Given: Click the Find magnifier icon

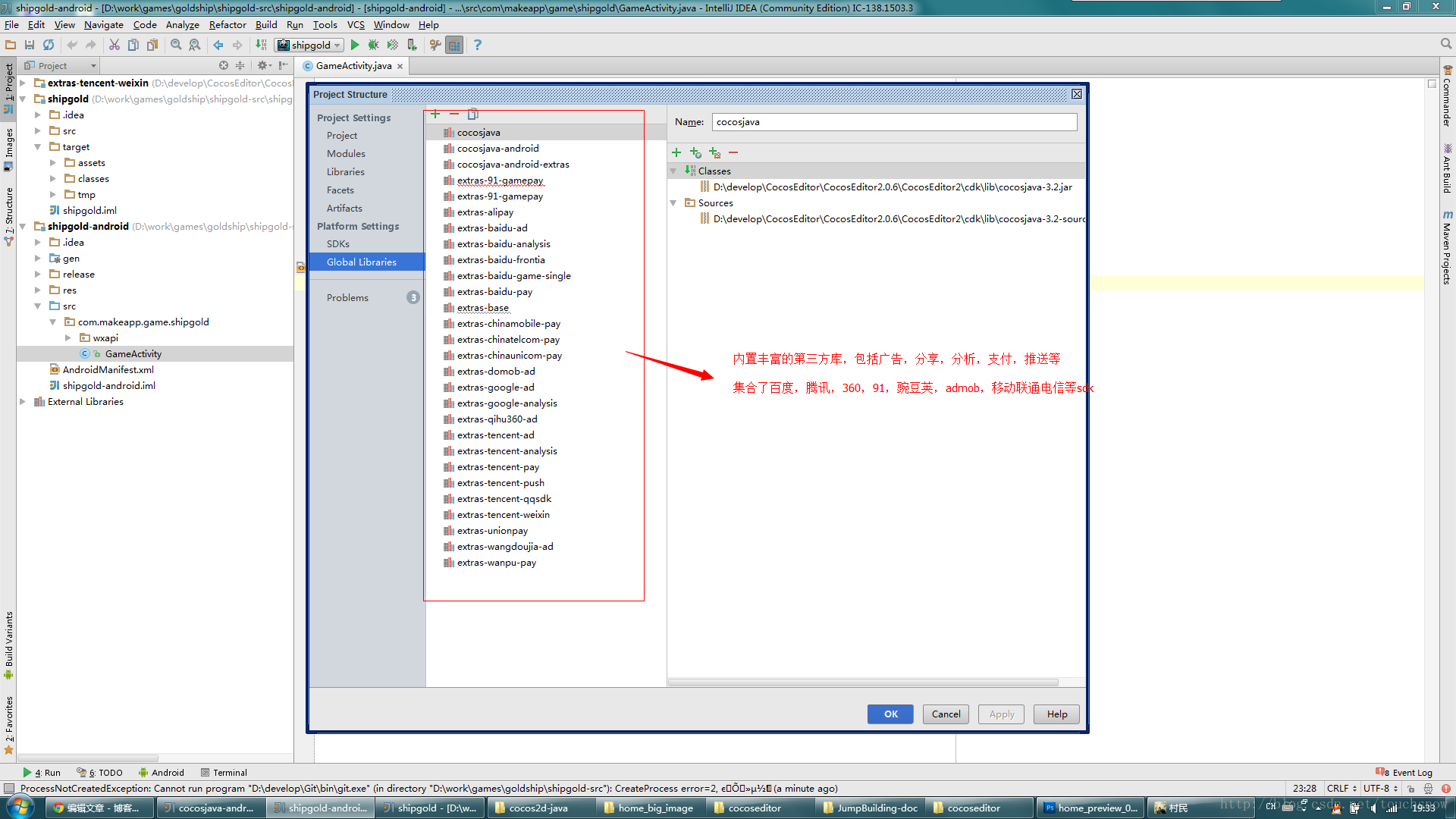Looking at the screenshot, I should (176, 45).
